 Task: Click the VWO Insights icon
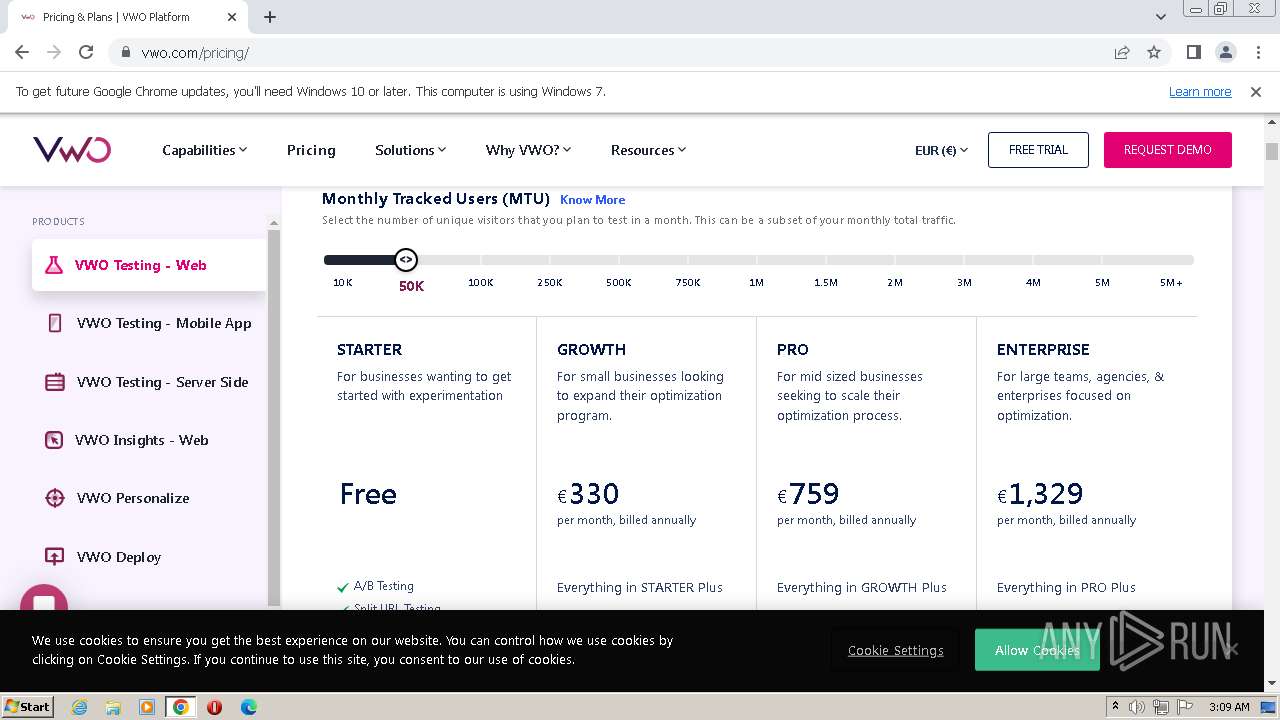click(x=54, y=440)
